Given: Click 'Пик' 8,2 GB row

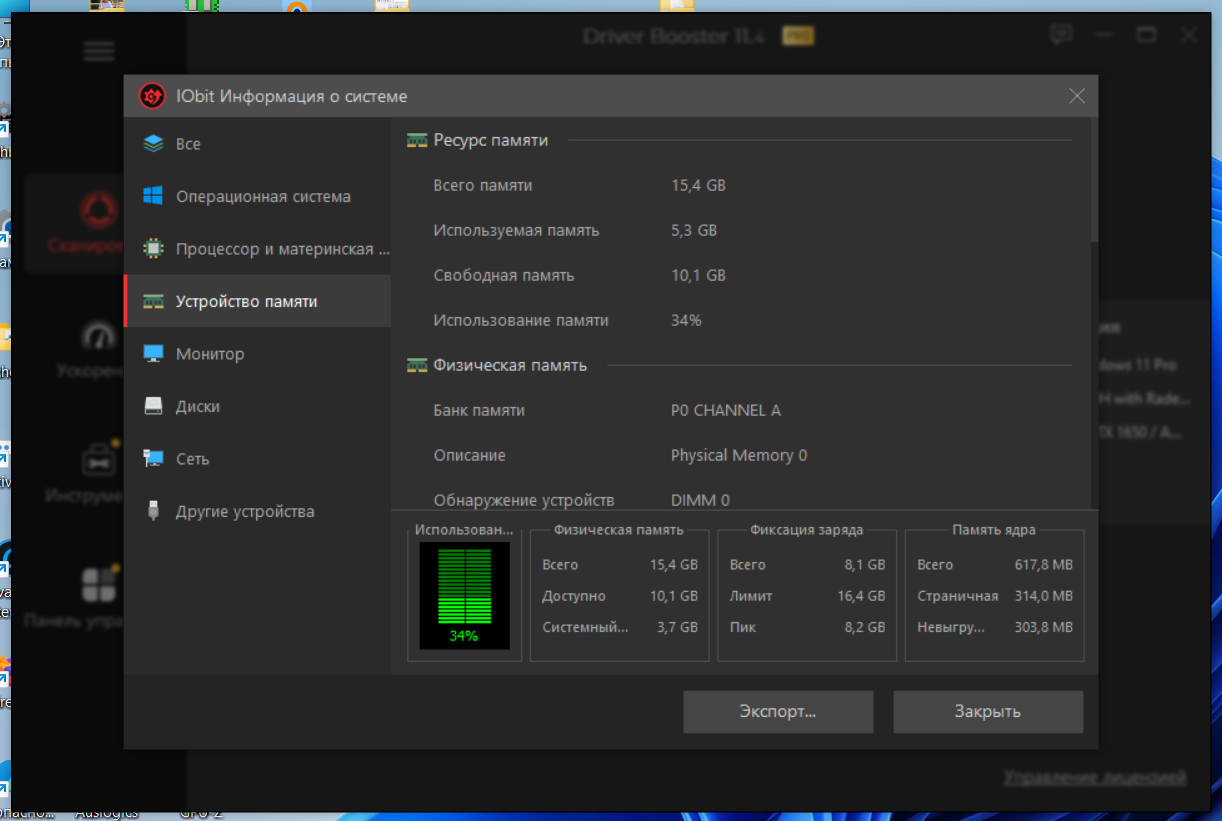Looking at the screenshot, I should (807, 628).
